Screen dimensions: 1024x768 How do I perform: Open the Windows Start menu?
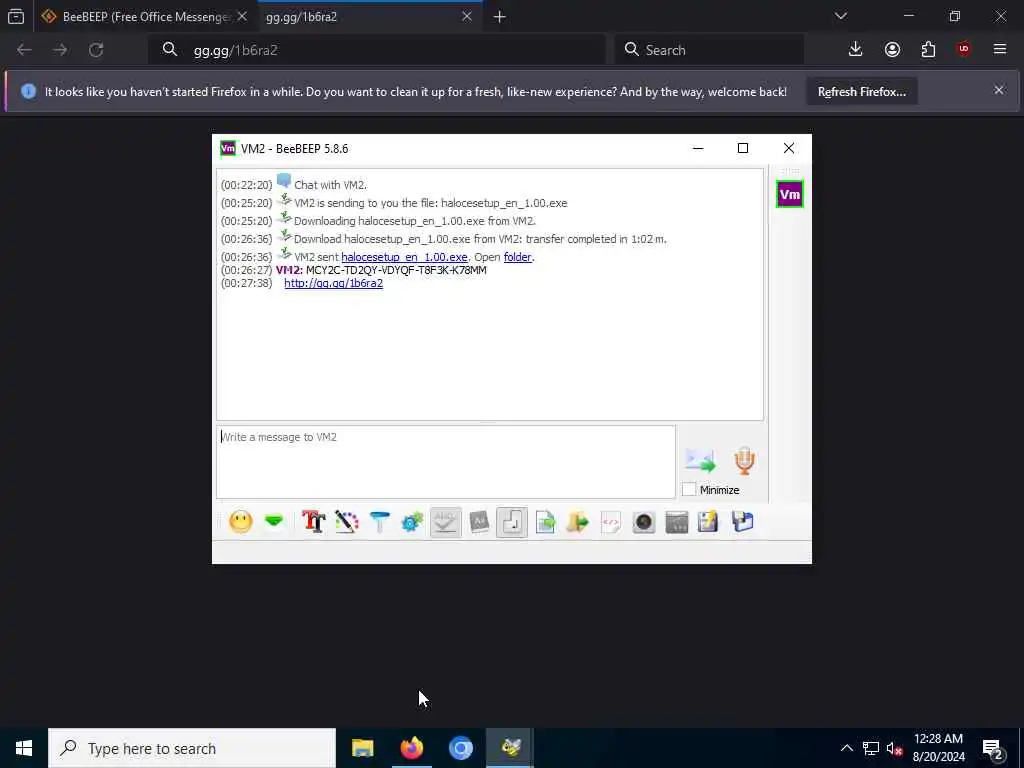click(x=24, y=748)
